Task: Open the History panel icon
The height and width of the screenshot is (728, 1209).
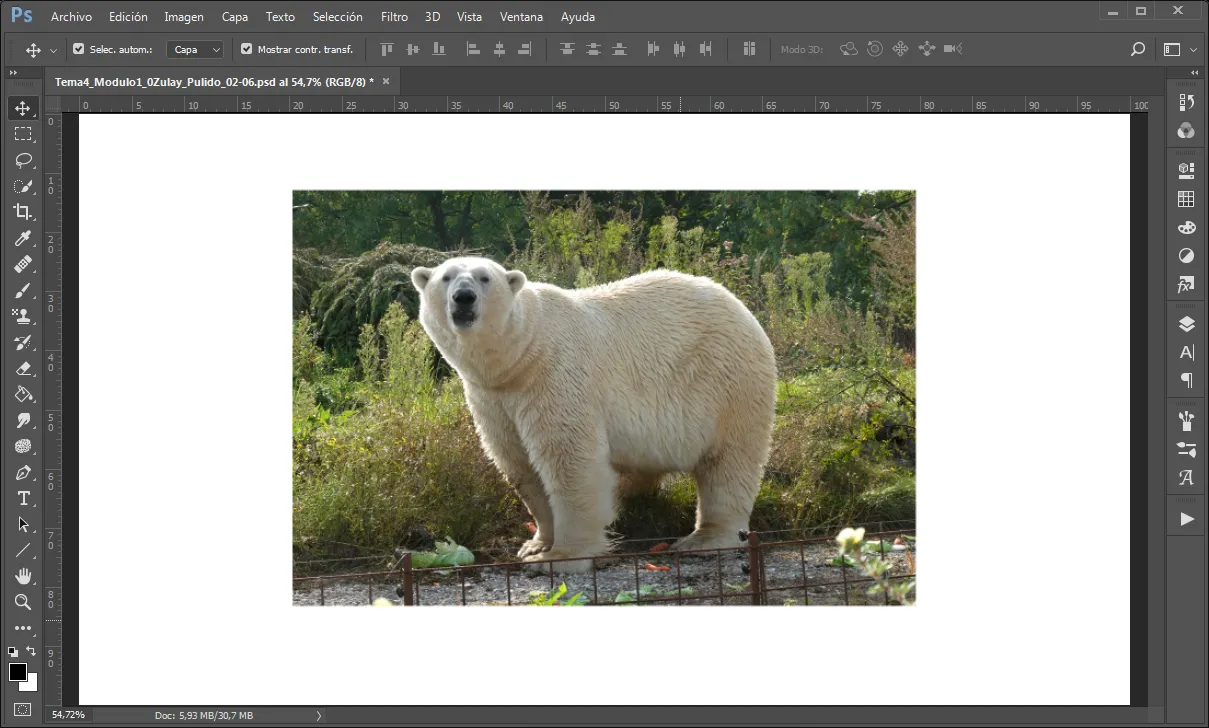Action: (1186, 102)
